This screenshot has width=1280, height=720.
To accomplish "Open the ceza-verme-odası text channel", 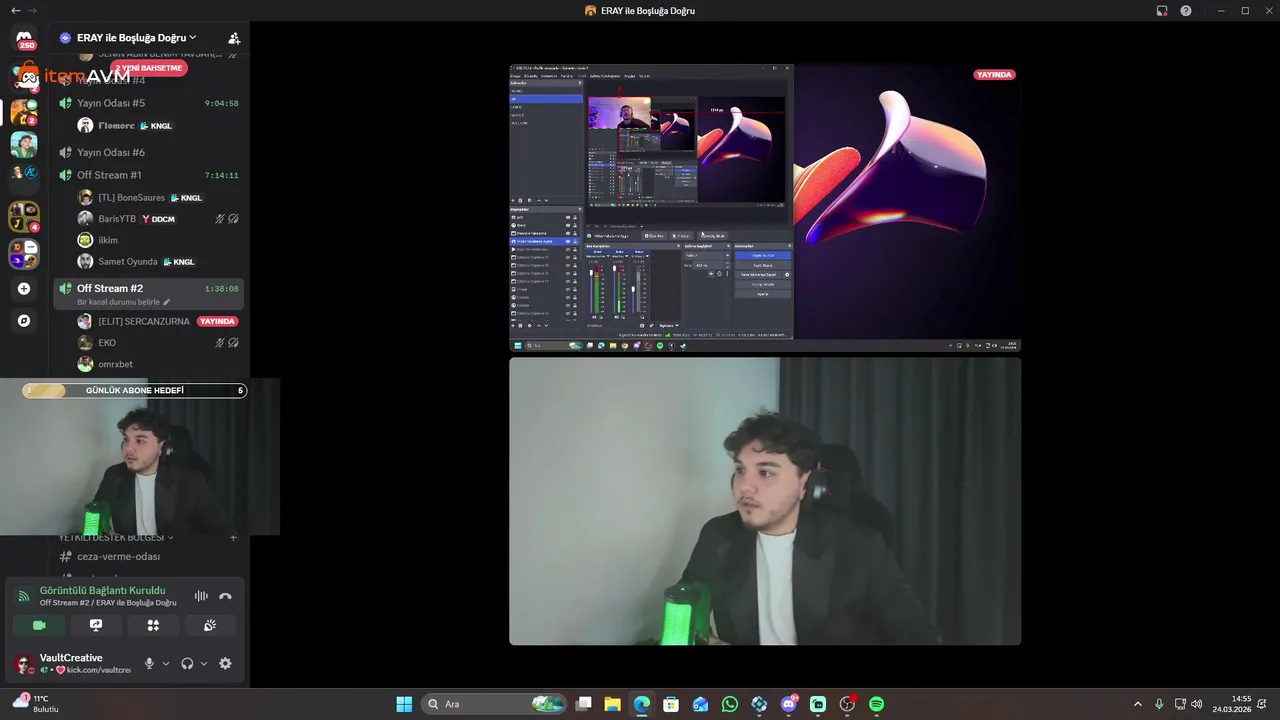I will pos(148,556).
